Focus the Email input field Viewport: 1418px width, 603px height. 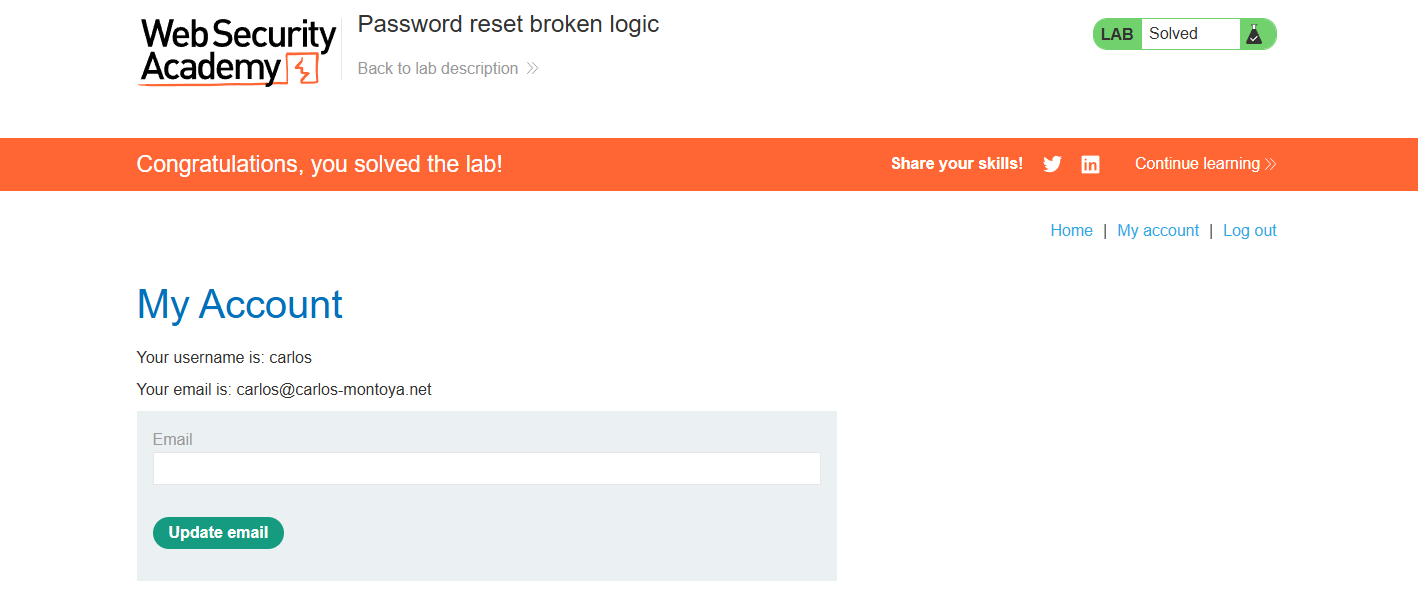click(486, 469)
